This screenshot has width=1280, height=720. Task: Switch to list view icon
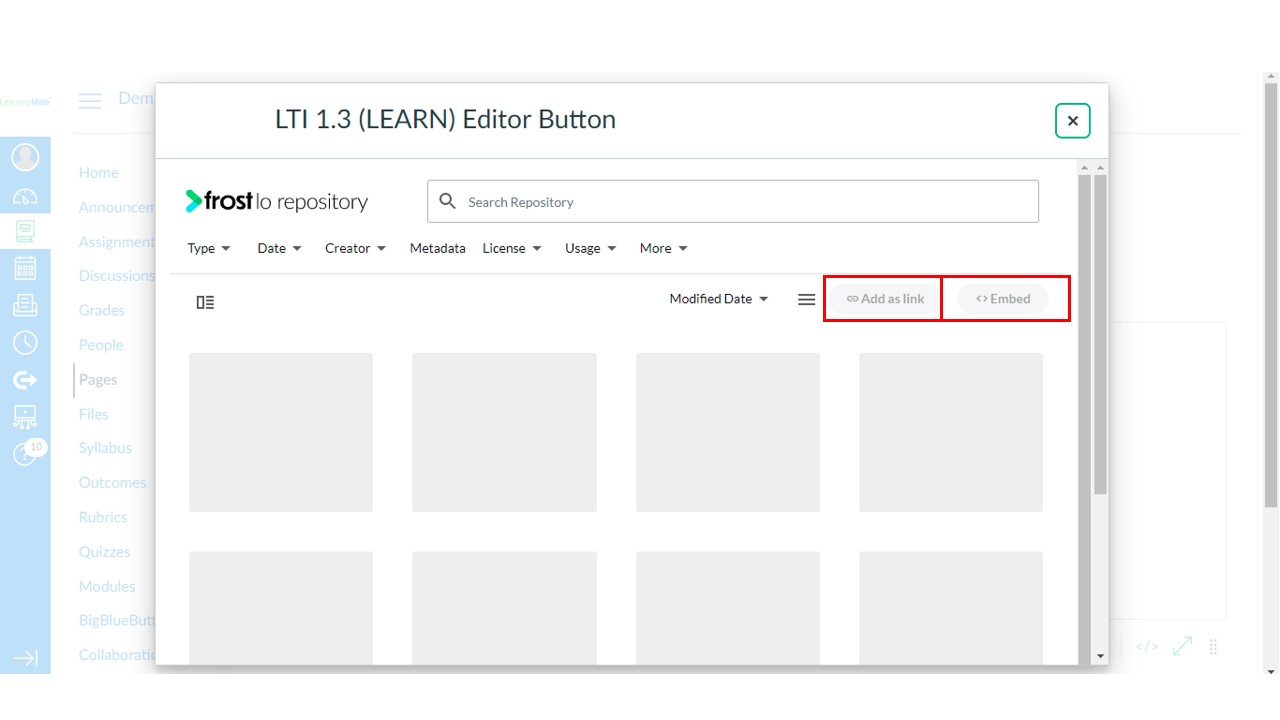pyautogui.click(x=806, y=299)
